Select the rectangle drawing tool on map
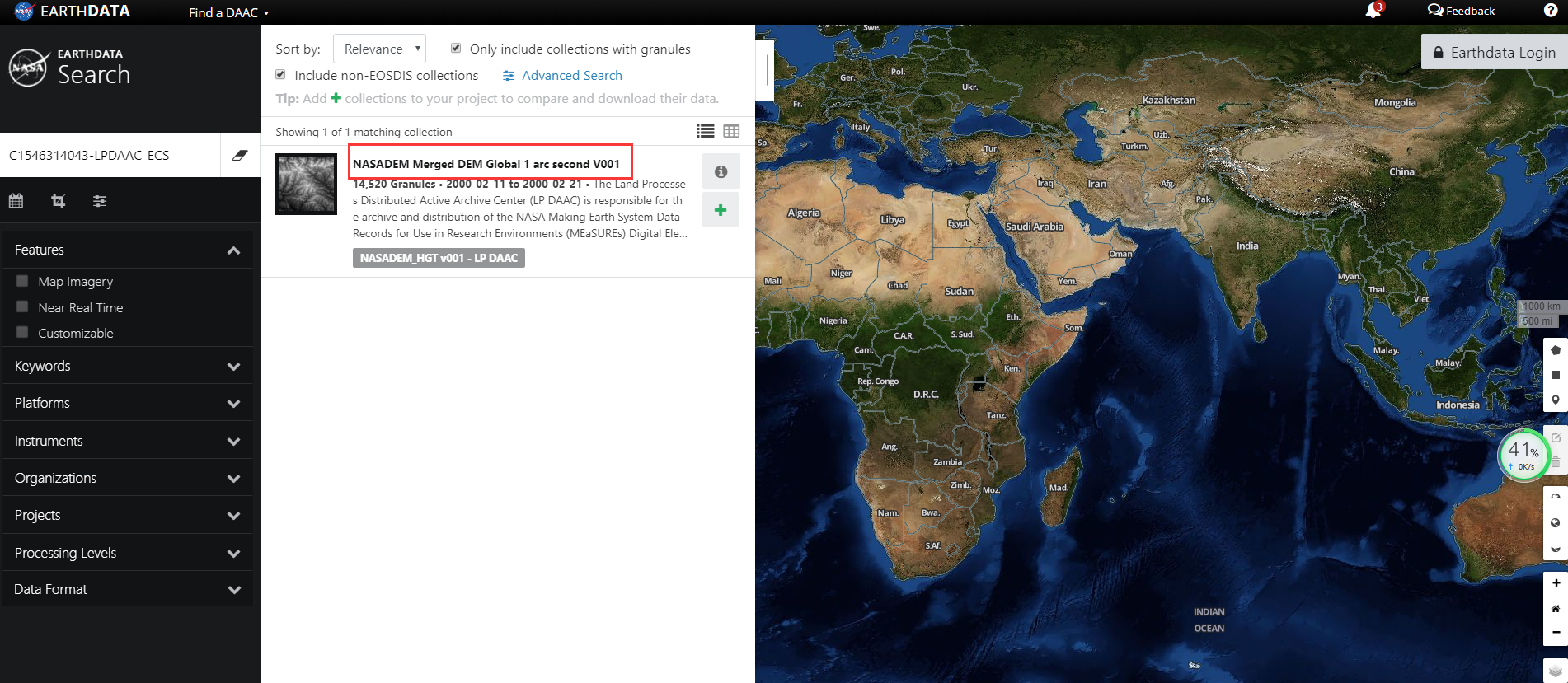The width and height of the screenshot is (1568, 683). (1556, 375)
